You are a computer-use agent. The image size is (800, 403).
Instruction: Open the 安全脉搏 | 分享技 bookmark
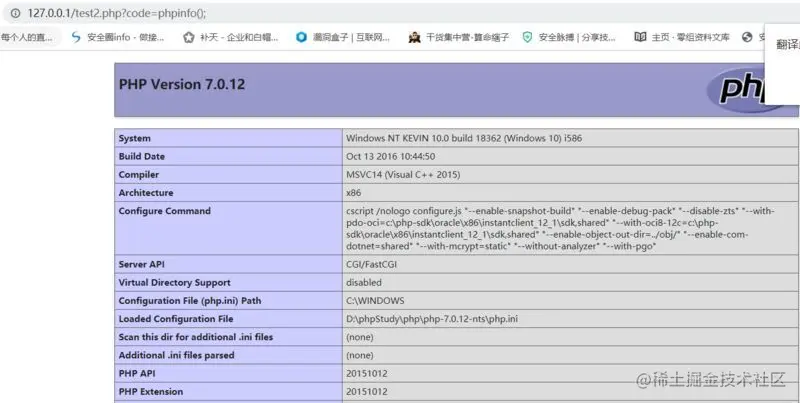[x=569, y=37]
